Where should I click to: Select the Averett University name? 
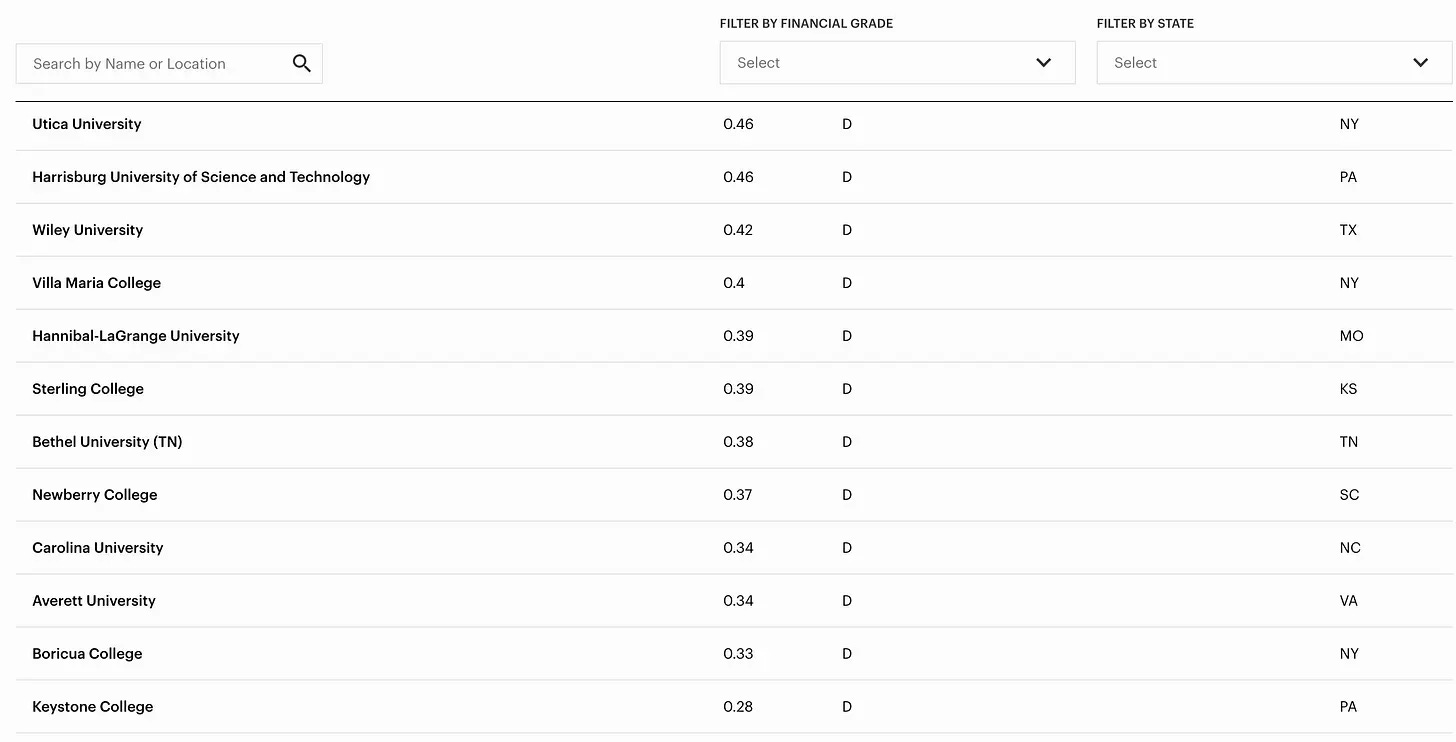pos(94,601)
